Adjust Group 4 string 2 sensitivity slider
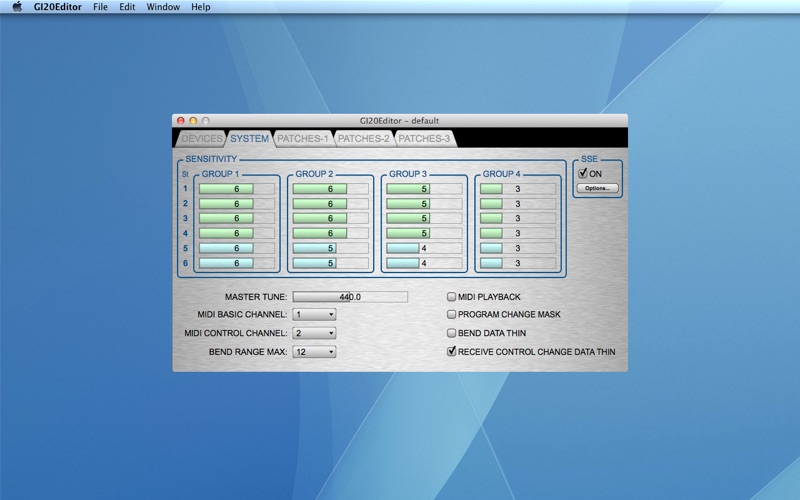The width and height of the screenshot is (800, 500). point(518,204)
